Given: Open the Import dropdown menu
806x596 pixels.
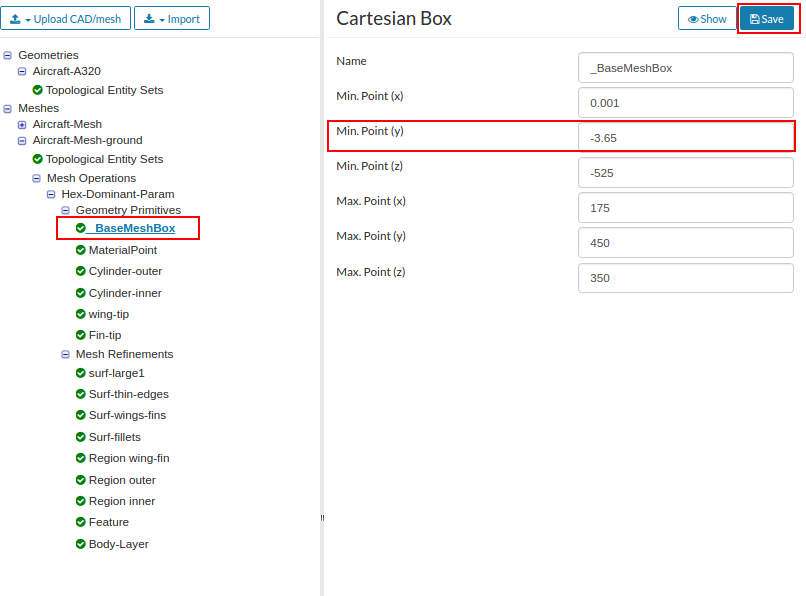Looking at the screenshot, I should [171, 19].
